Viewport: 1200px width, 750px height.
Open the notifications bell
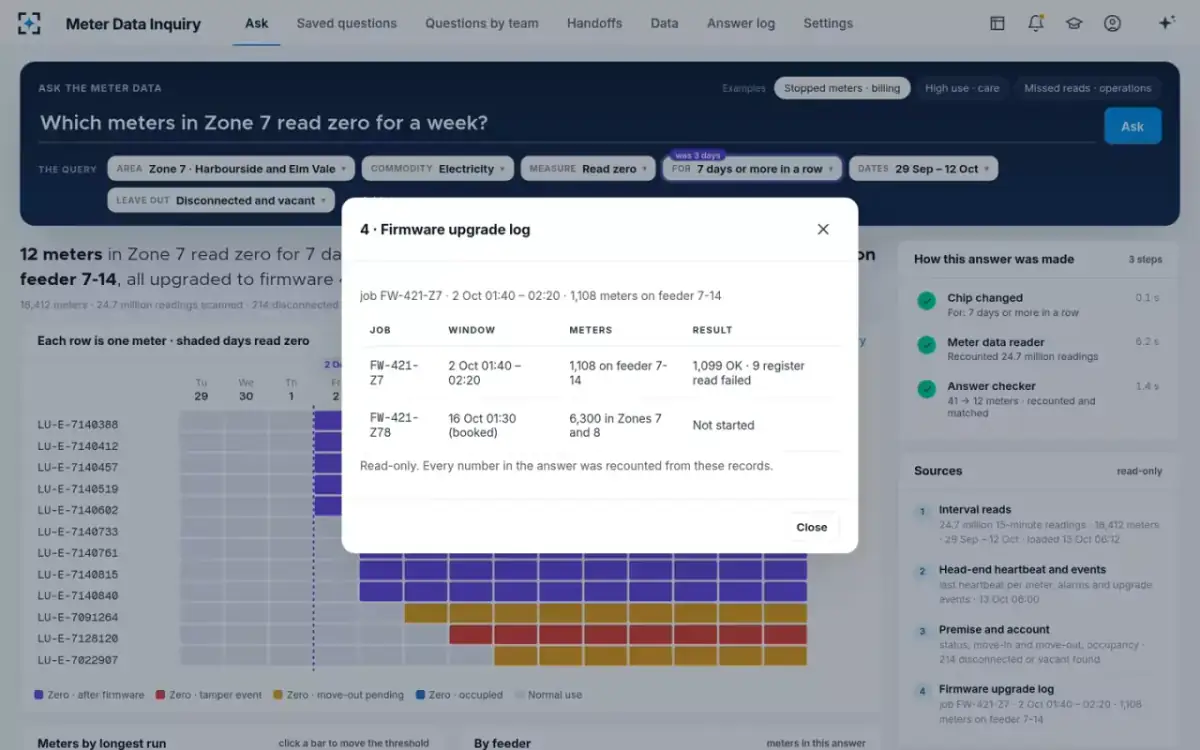[1036, 24]
